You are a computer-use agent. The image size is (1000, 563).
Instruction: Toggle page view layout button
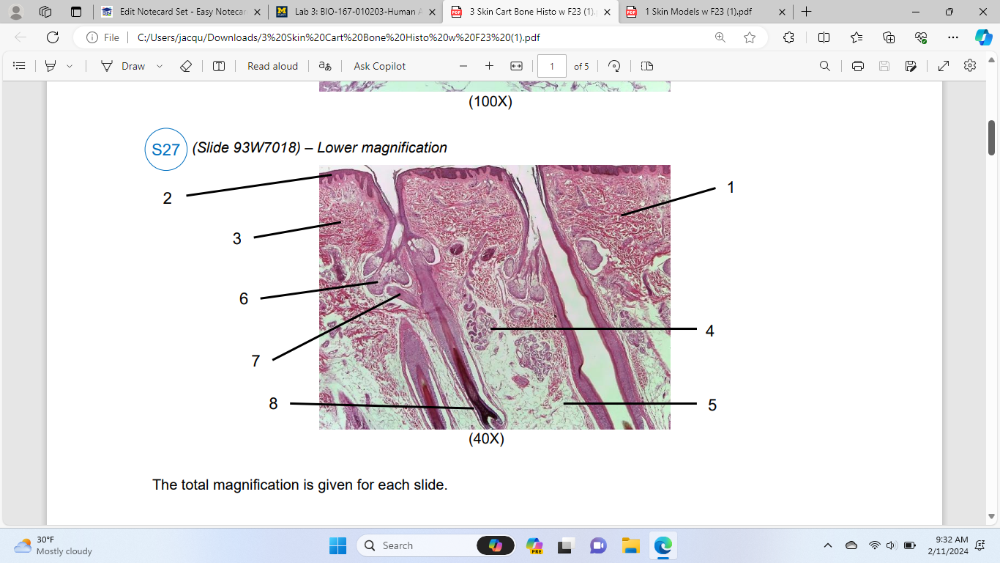pos(646,66)
